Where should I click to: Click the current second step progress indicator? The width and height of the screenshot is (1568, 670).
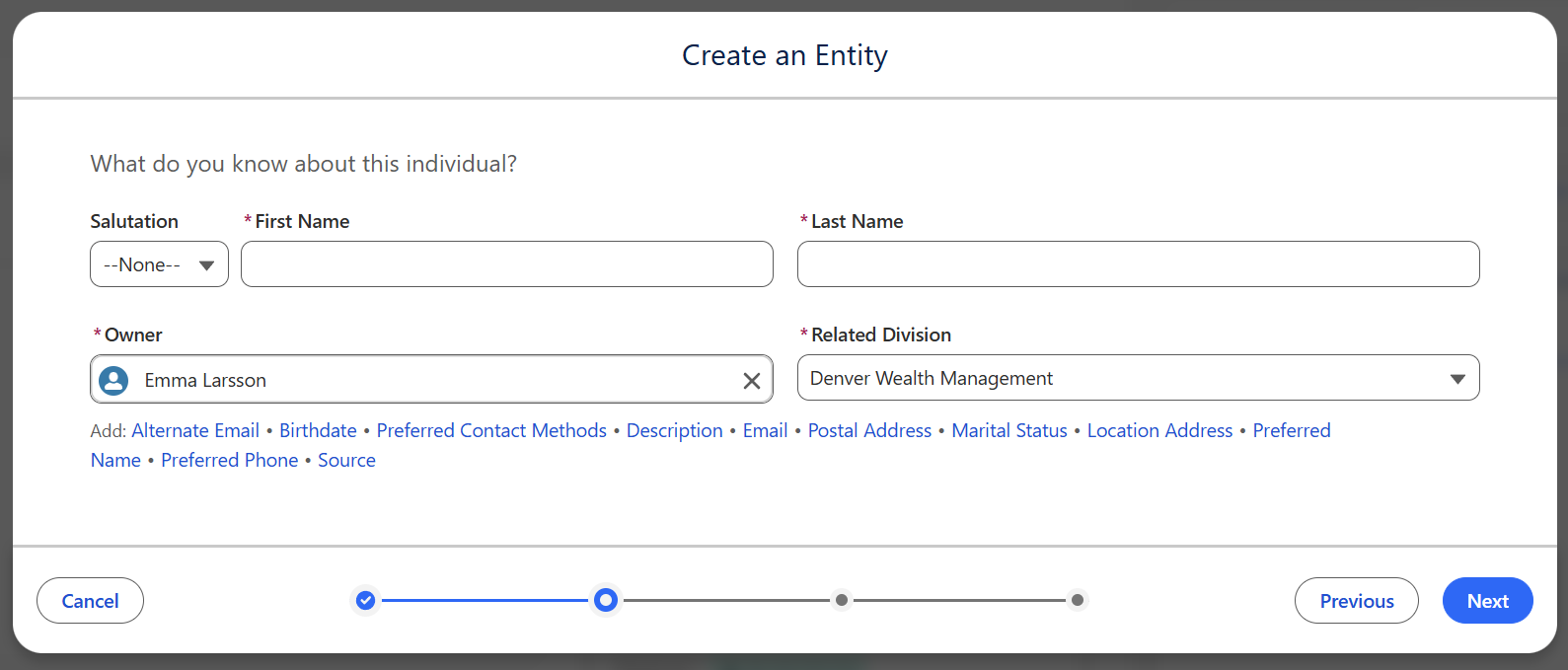606,600
